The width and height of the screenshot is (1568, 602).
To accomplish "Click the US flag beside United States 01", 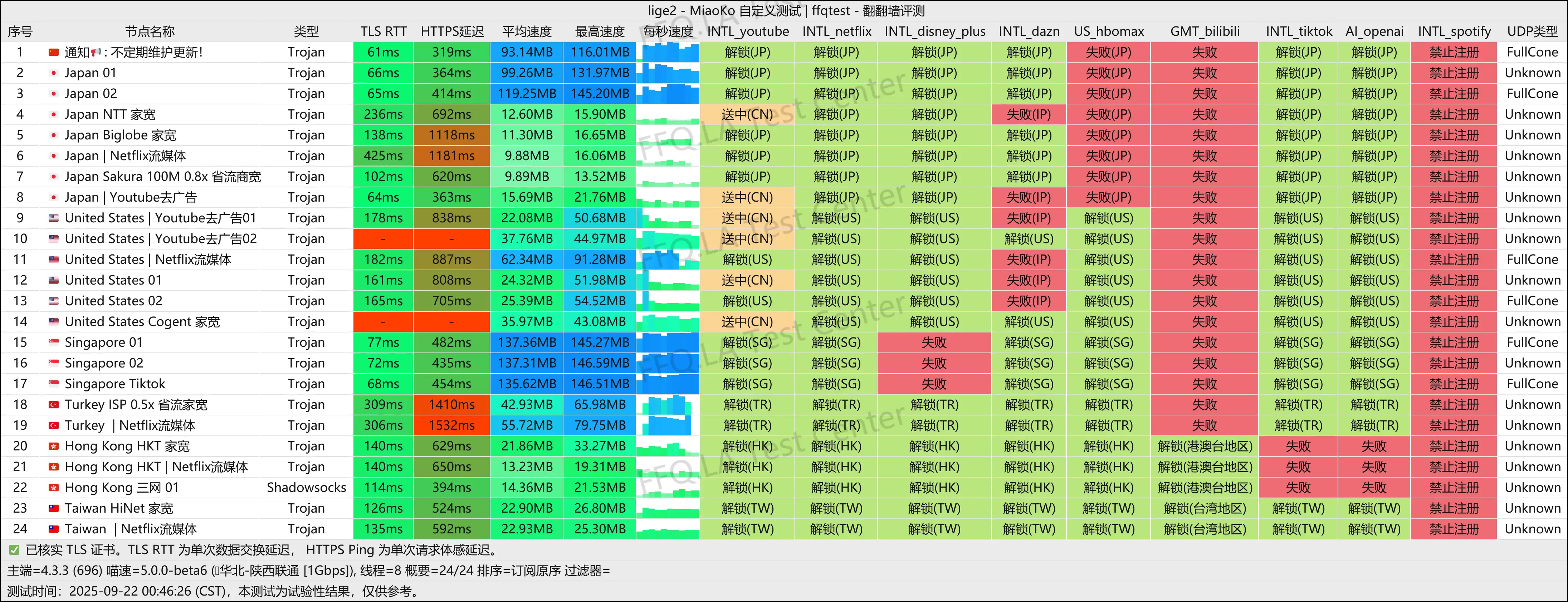I will 54,280.
